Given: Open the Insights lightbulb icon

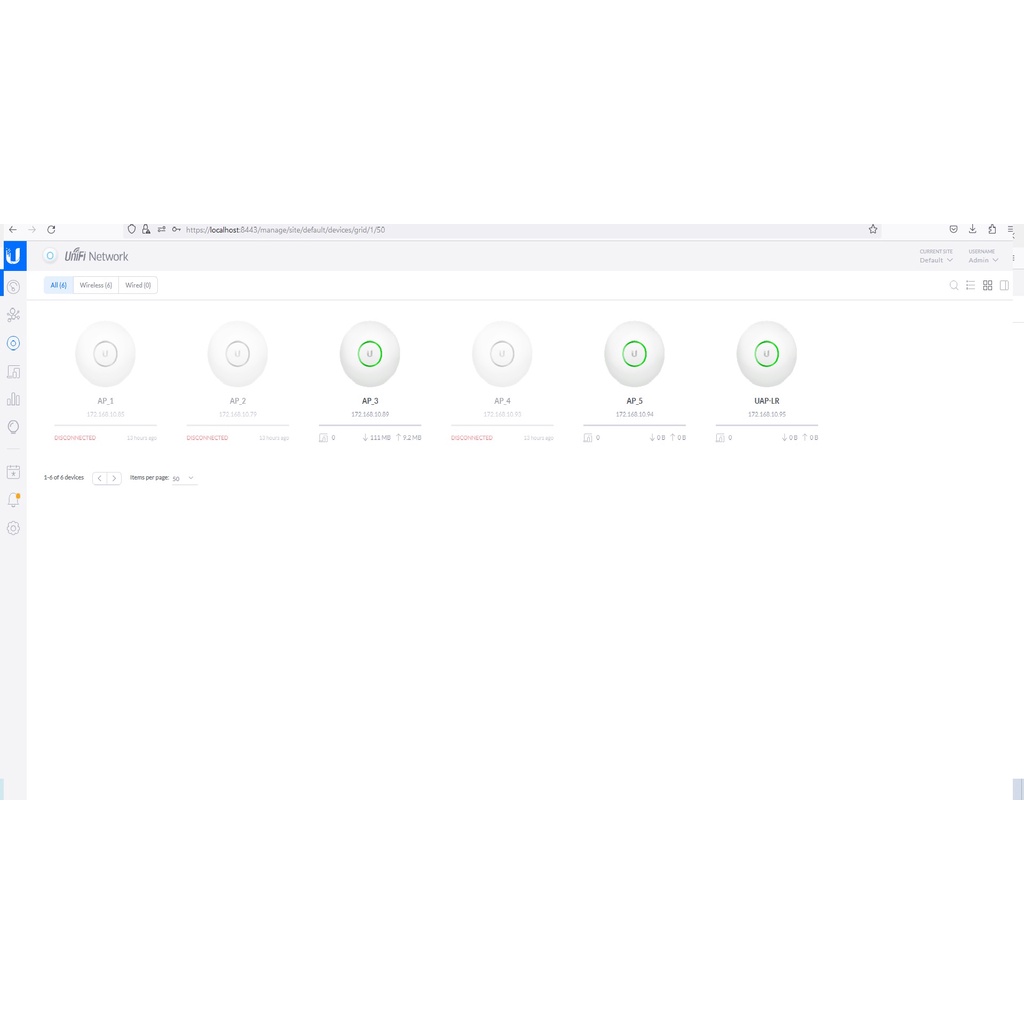Looking at the screenshot, I should 13,427.
